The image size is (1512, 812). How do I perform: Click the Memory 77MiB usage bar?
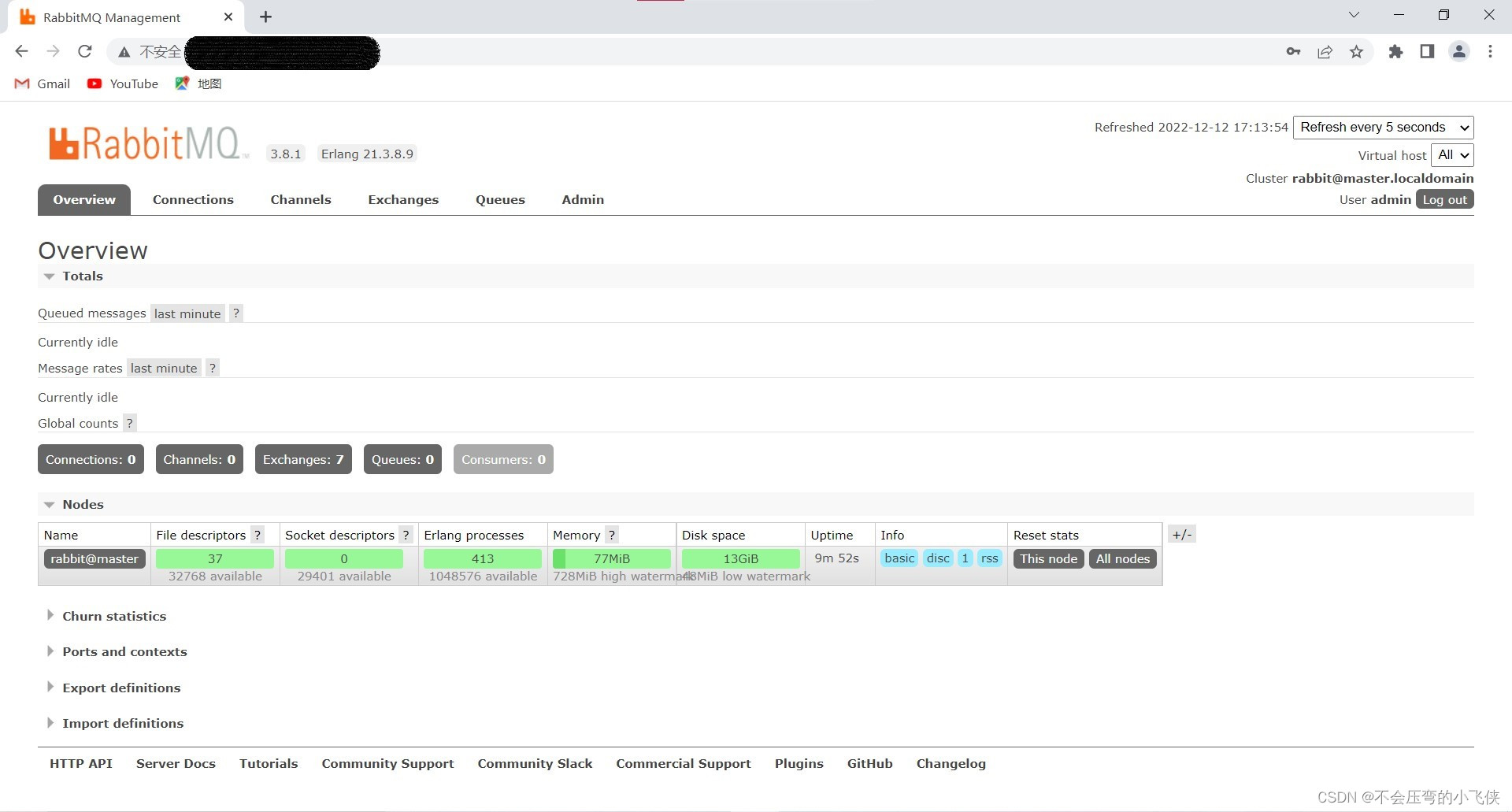click(x=612, y=558)
